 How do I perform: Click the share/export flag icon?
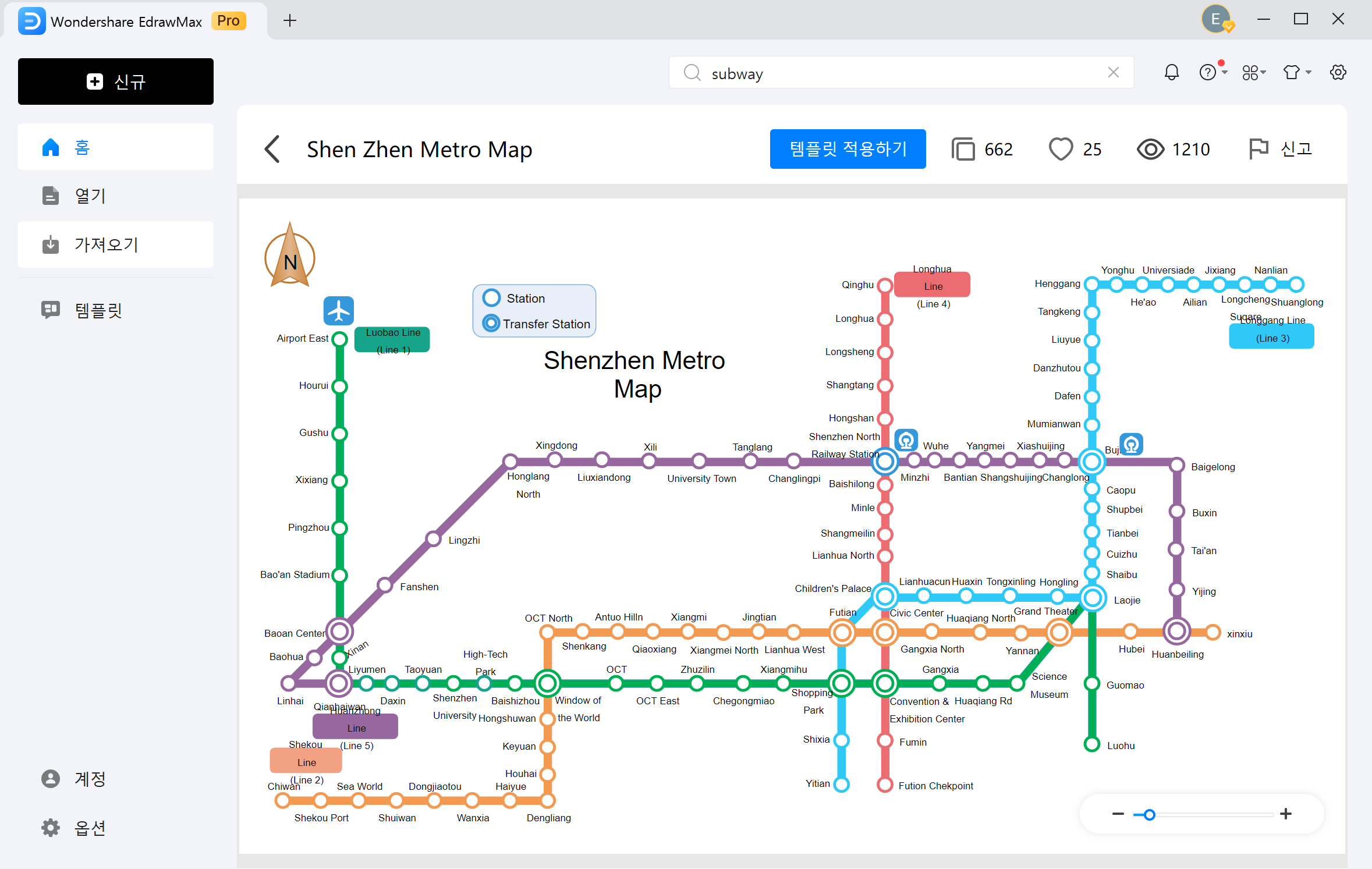(x=1258, y=148)
